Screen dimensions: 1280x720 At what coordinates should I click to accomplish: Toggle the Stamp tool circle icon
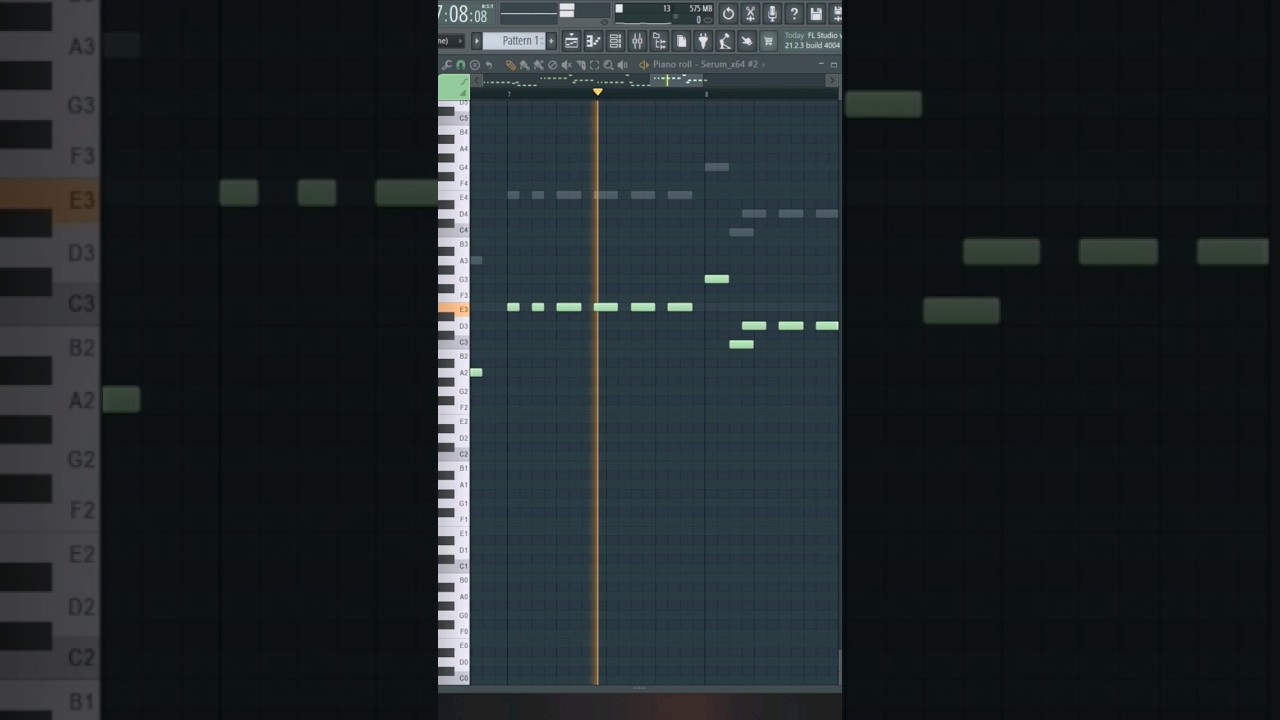(475, 65)
